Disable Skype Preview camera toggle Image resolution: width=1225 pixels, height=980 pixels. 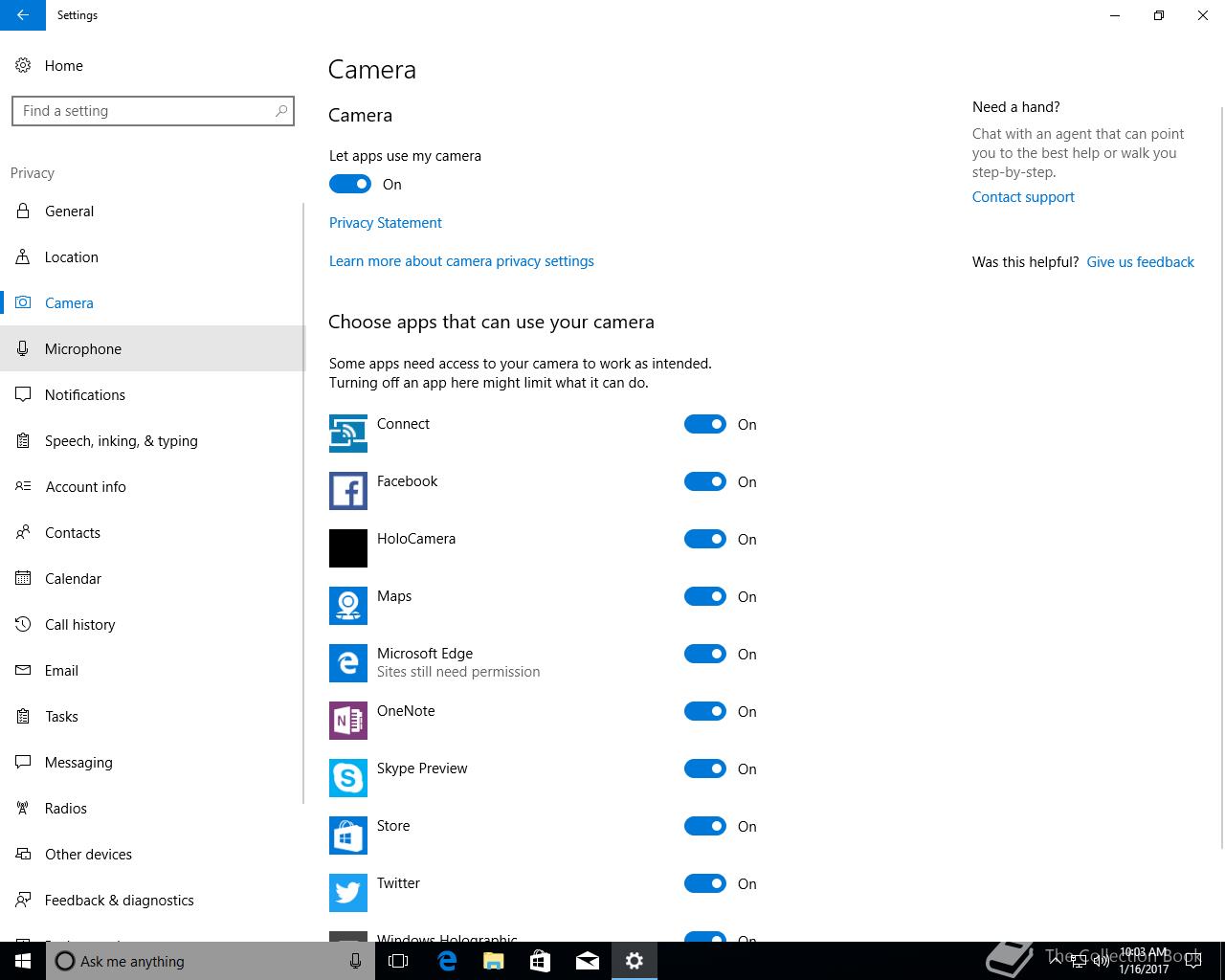tap(705, 768)
